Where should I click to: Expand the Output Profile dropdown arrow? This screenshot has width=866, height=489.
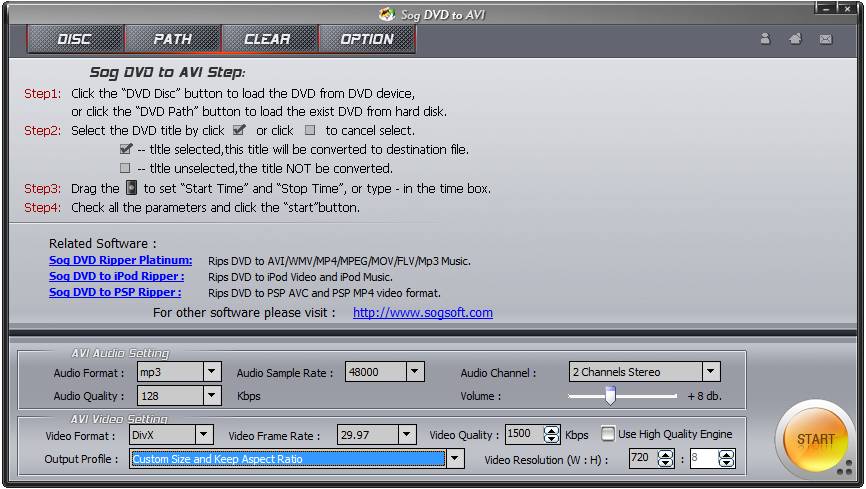(x=455, y=459)
